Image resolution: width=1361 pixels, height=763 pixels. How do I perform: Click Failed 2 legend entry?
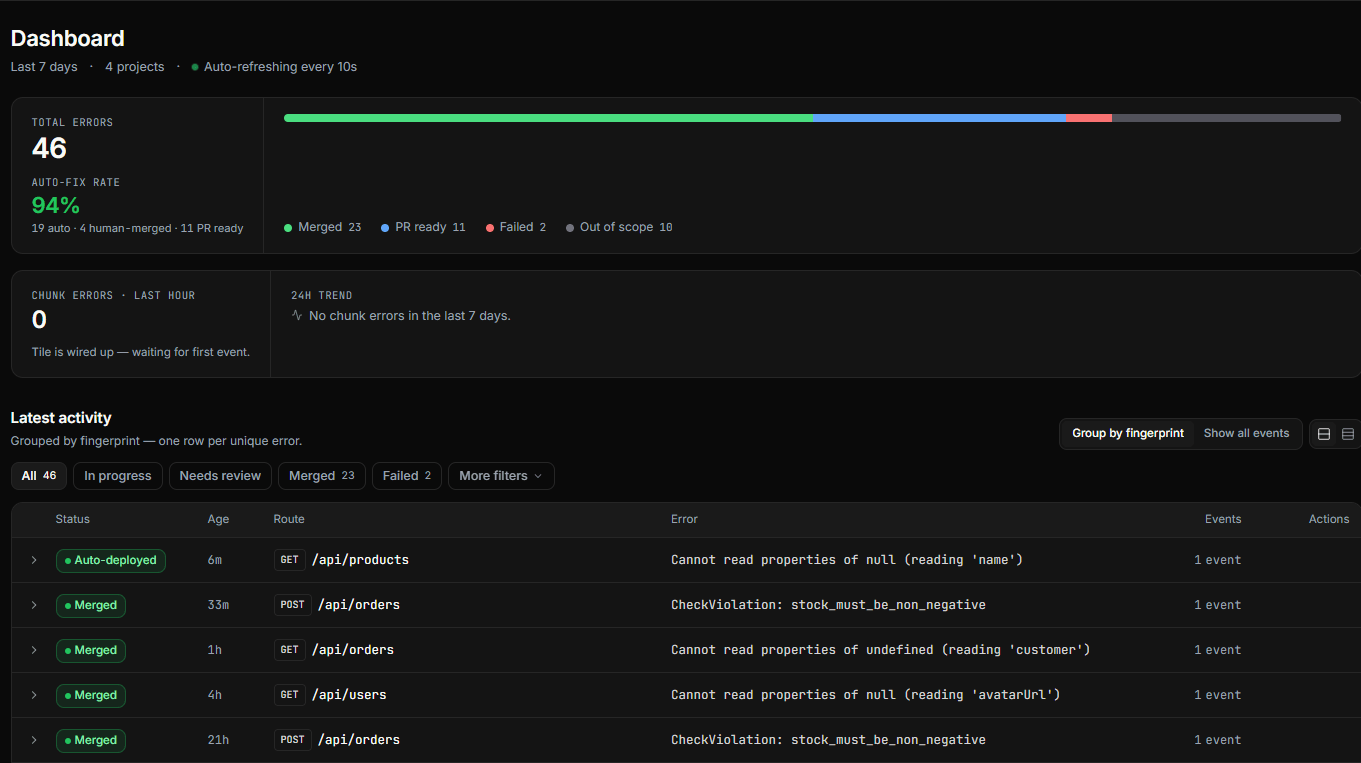pyautogui.click(x=516, y=227)
